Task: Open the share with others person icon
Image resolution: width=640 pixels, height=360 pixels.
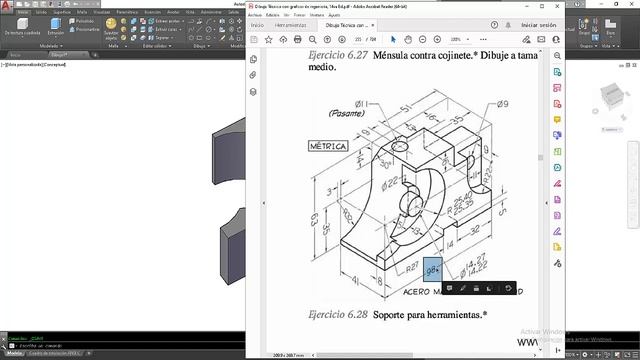Action: [x=556, y=40]
